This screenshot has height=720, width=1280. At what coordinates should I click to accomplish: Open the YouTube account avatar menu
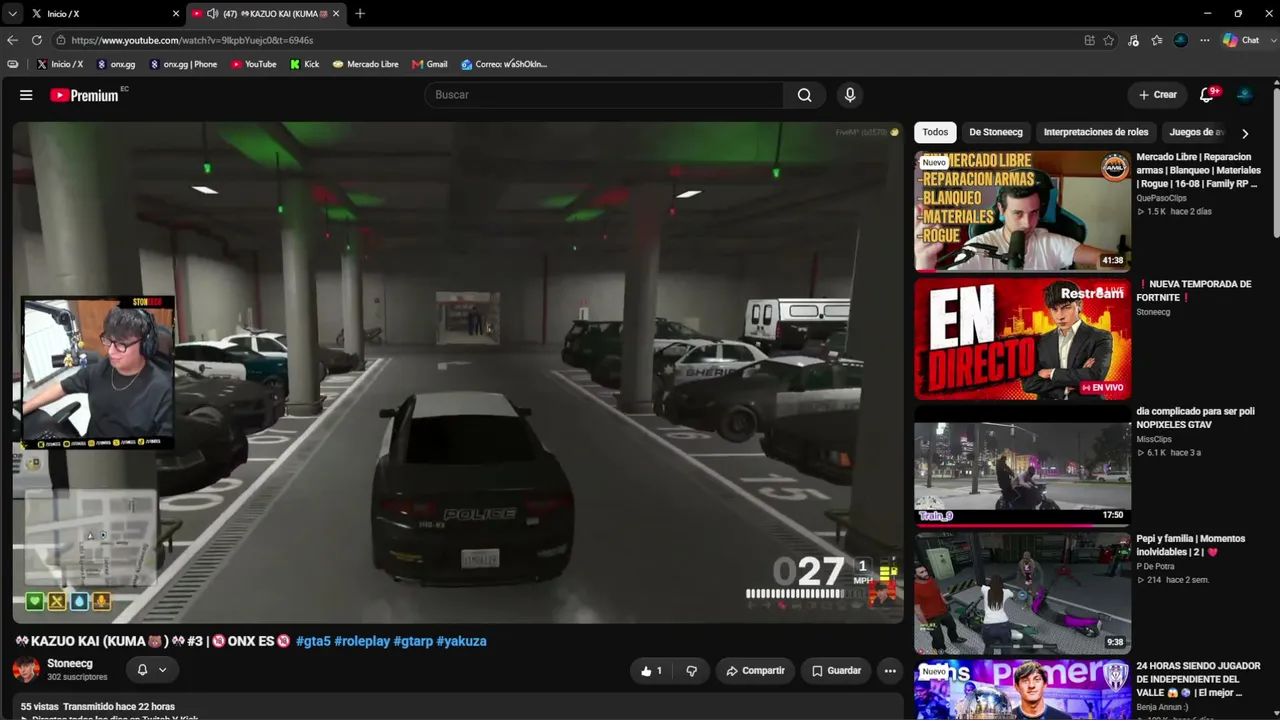(1245, 95)
